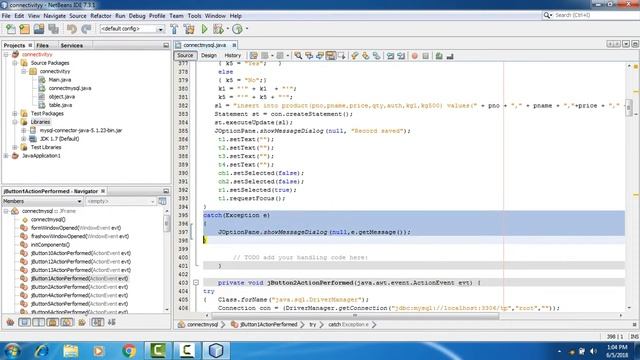640x360 pixels.
Task: Click the editor horizontal scrollbar
Action: [355, 316]
